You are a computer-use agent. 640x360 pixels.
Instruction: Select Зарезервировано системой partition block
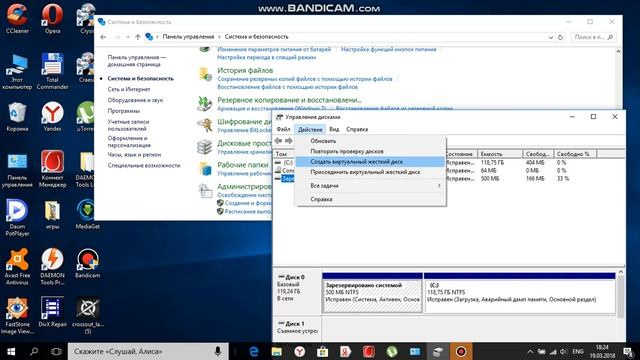pos(372,296)
